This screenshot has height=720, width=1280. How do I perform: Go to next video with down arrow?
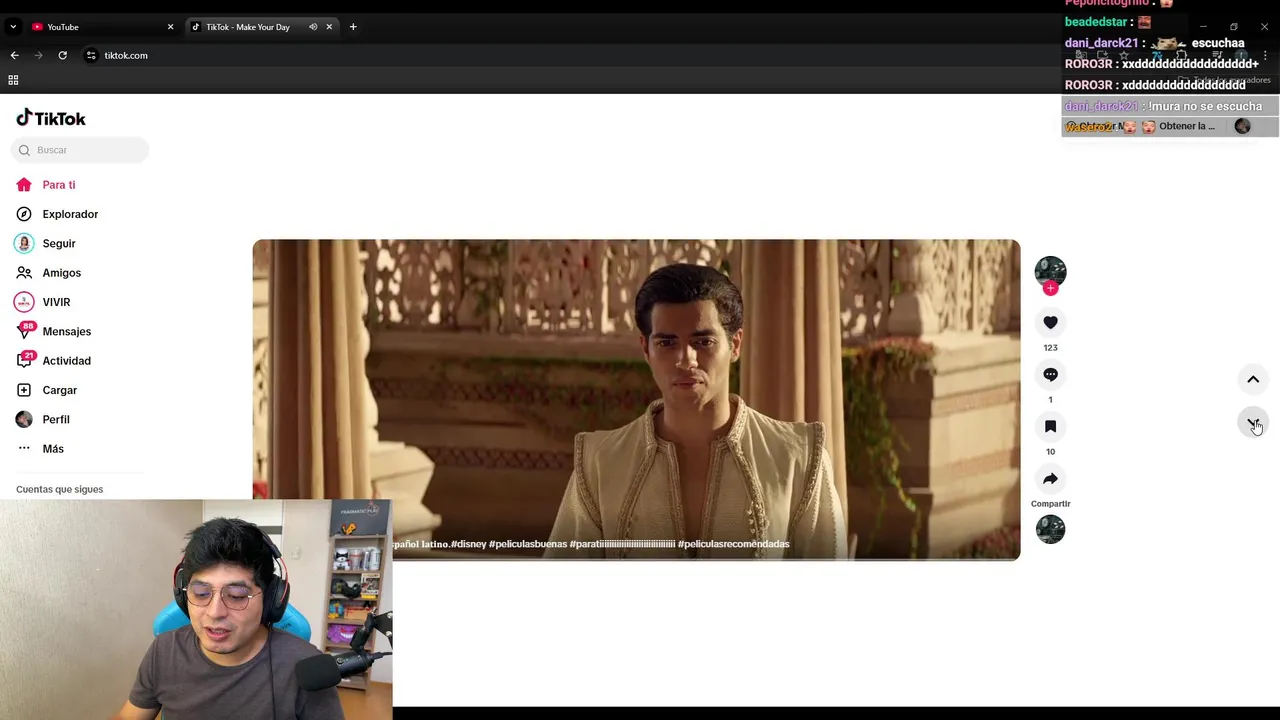tap(1253, 423)
